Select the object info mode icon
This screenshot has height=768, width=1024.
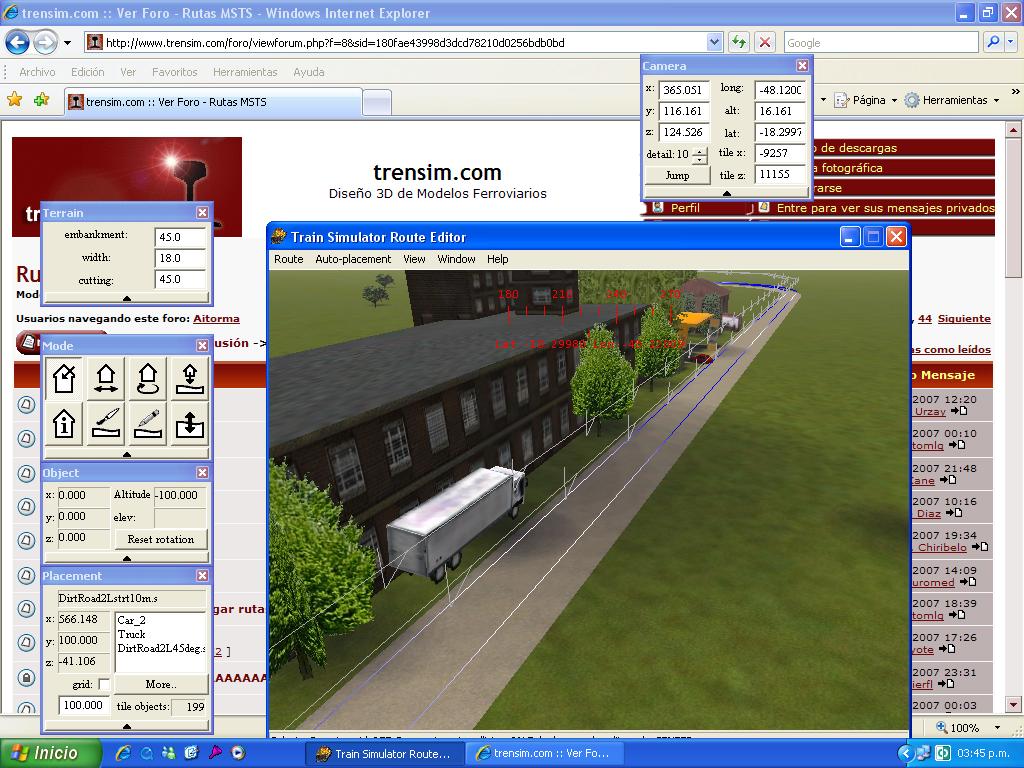(64, 424)
